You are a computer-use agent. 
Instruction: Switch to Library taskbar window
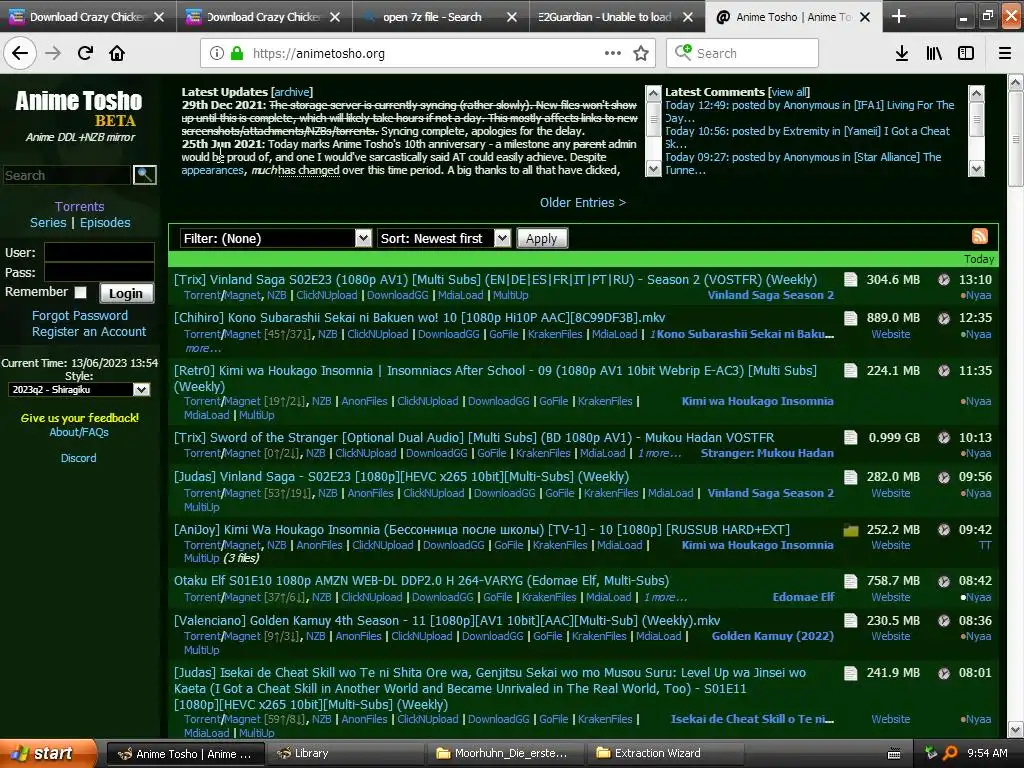[347, 753]
